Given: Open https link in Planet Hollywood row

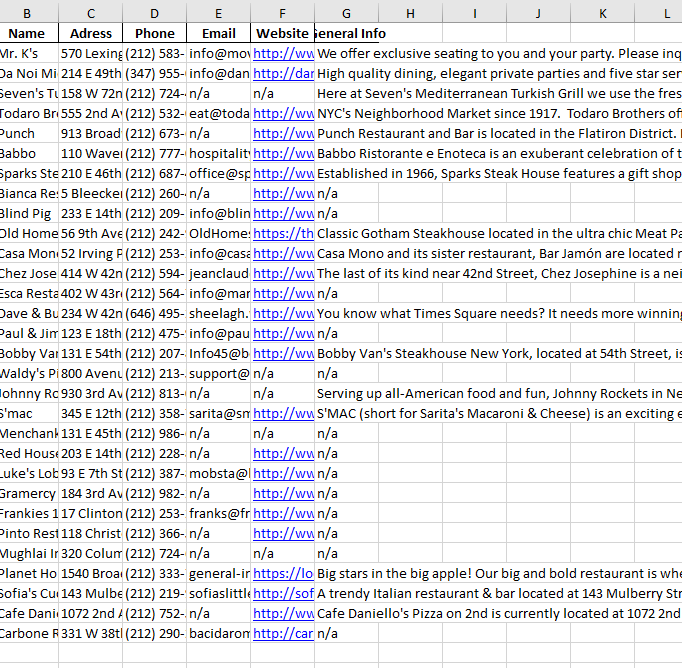Looking at the screenshot, I should point(283,574).
